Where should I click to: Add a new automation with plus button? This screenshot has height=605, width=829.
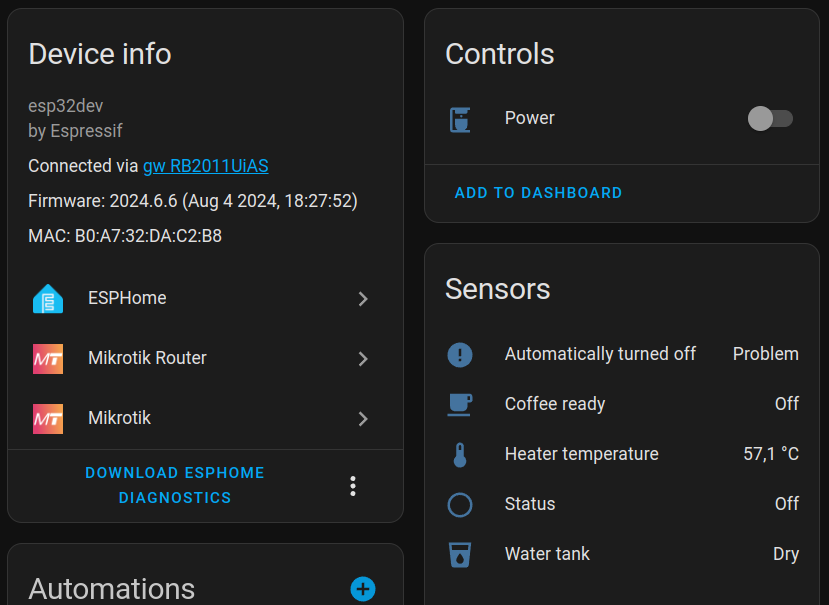[x=363, y=589]
